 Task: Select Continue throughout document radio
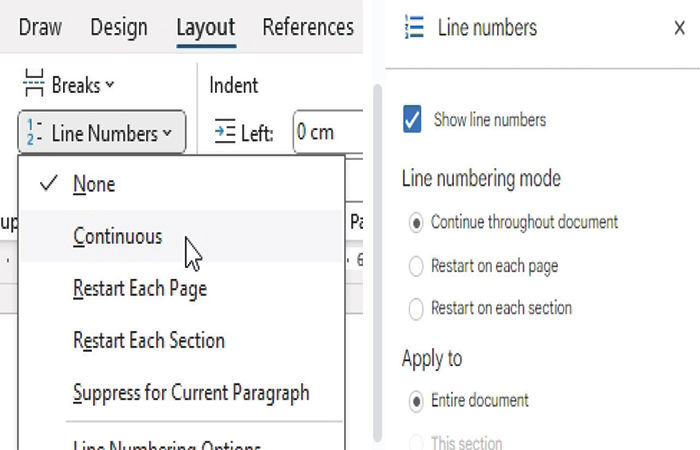(x=416, y=222)
